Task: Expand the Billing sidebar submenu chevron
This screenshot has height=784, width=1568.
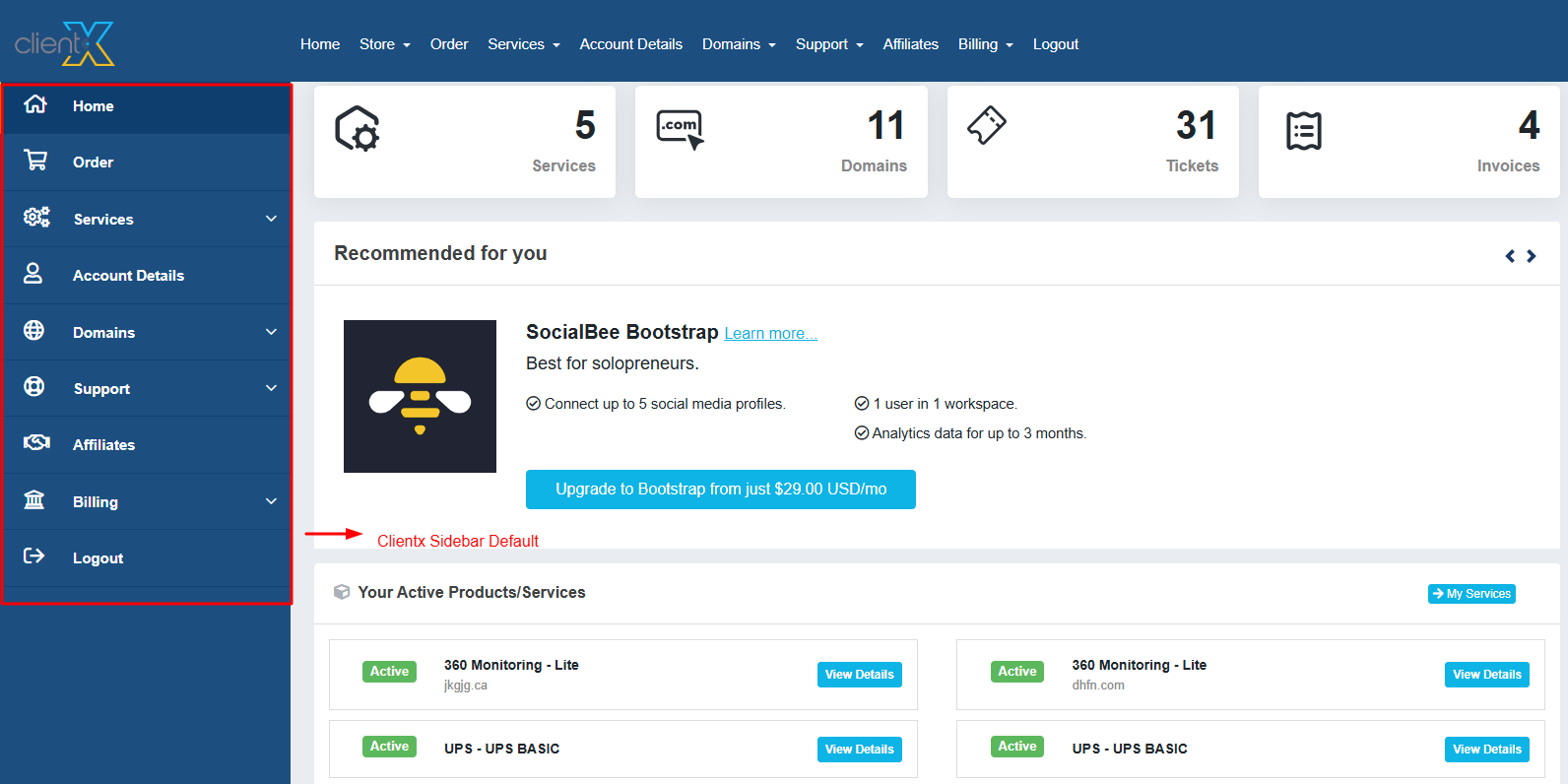Action: pyautogui.click(x=271, y=501)
